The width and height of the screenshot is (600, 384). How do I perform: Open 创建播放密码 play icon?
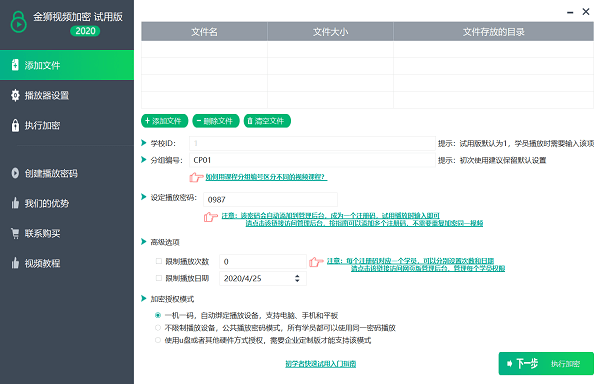point(15,173)
